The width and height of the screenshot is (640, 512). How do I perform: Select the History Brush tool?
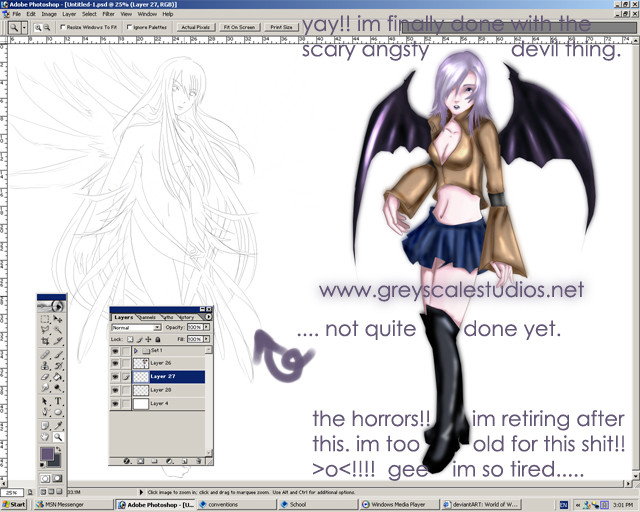pos(58,366)
